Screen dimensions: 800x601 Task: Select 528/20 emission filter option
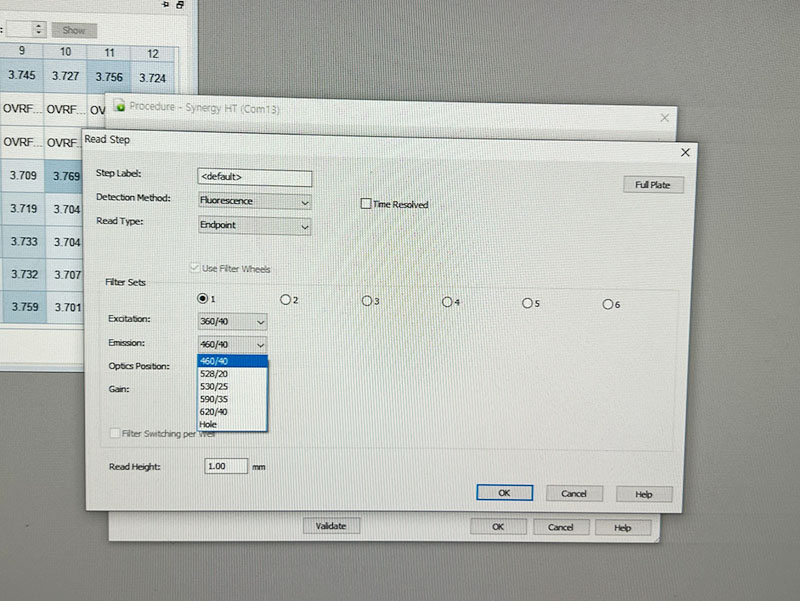pos(215,374)
